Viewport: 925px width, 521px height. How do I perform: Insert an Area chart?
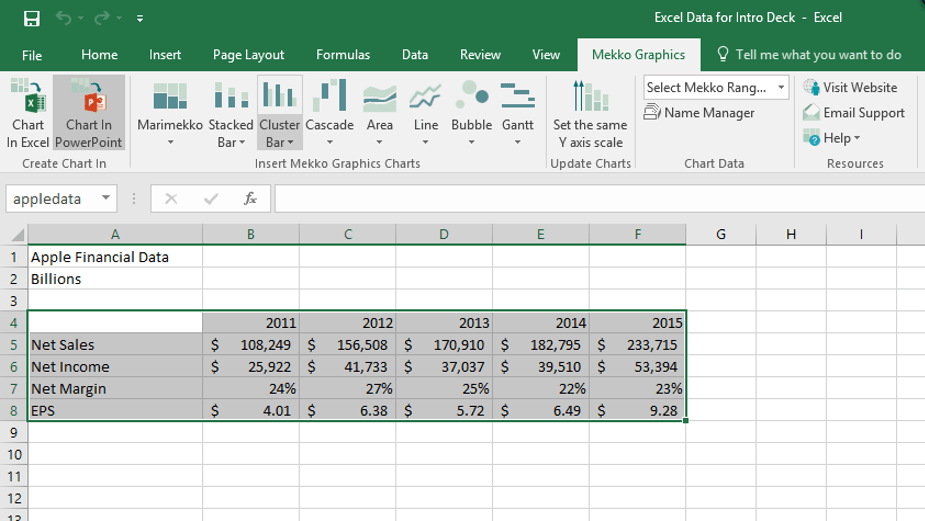[x=380, y=112]
